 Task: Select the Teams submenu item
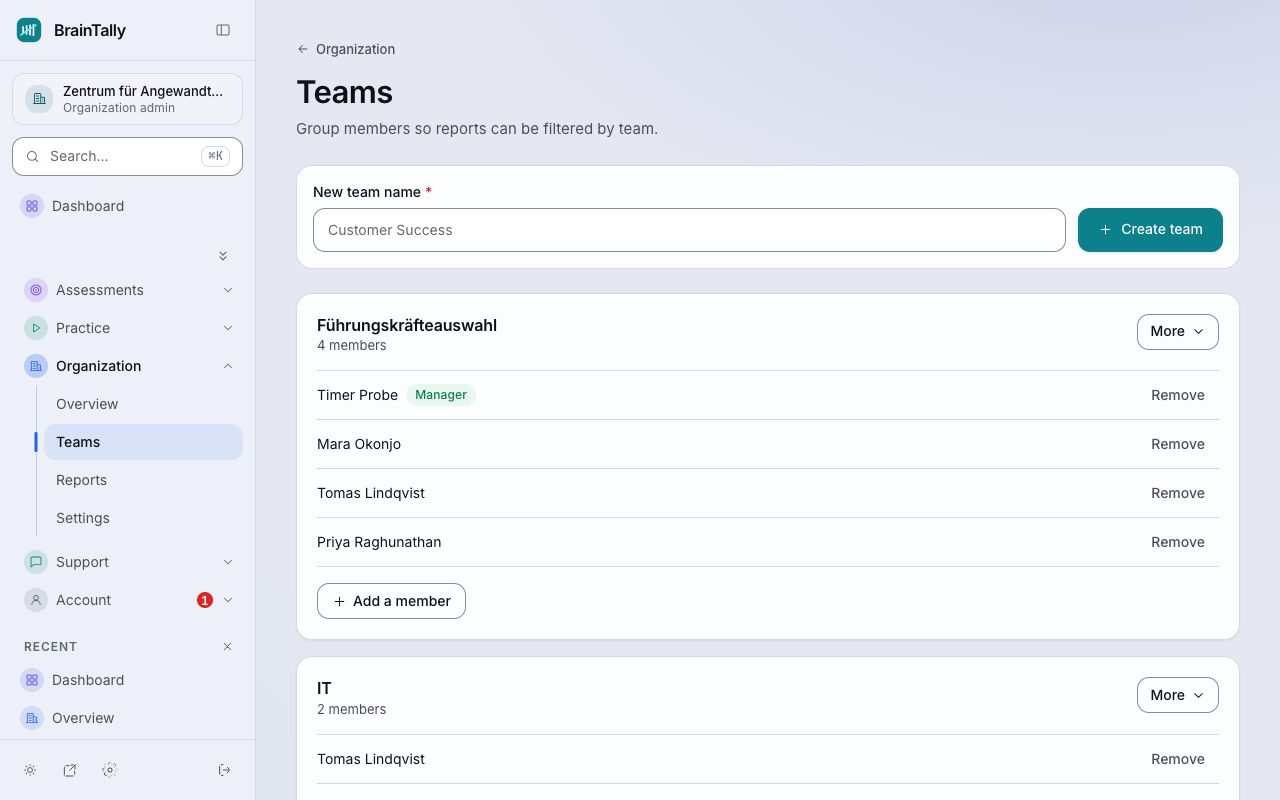143,442
